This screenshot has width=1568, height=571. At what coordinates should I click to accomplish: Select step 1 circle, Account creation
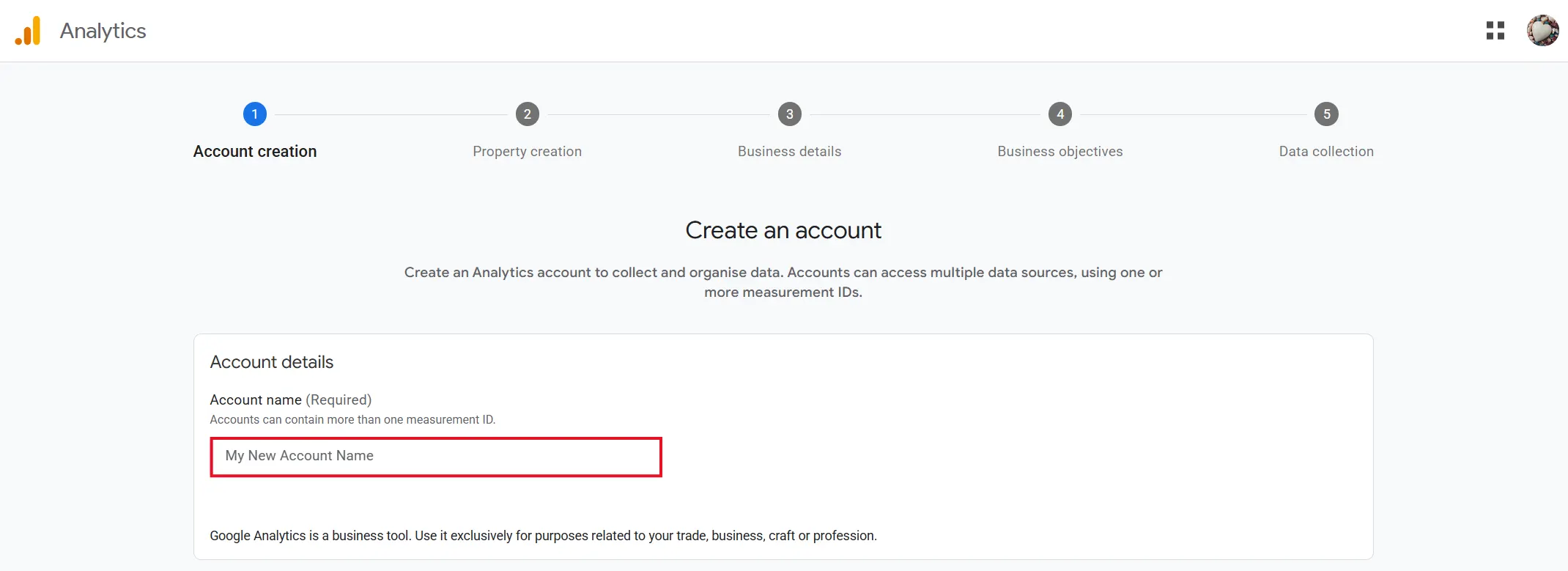(255, 114)
